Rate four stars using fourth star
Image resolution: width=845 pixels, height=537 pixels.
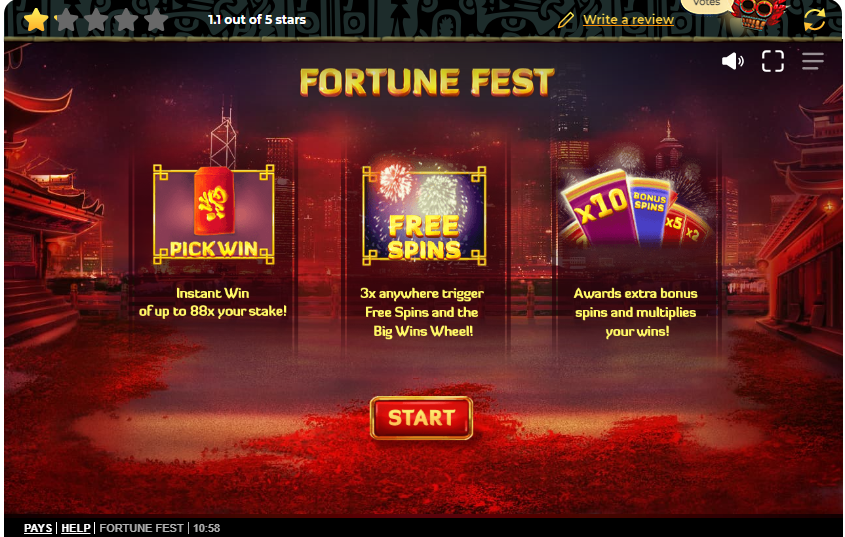[x=126, y=20]
